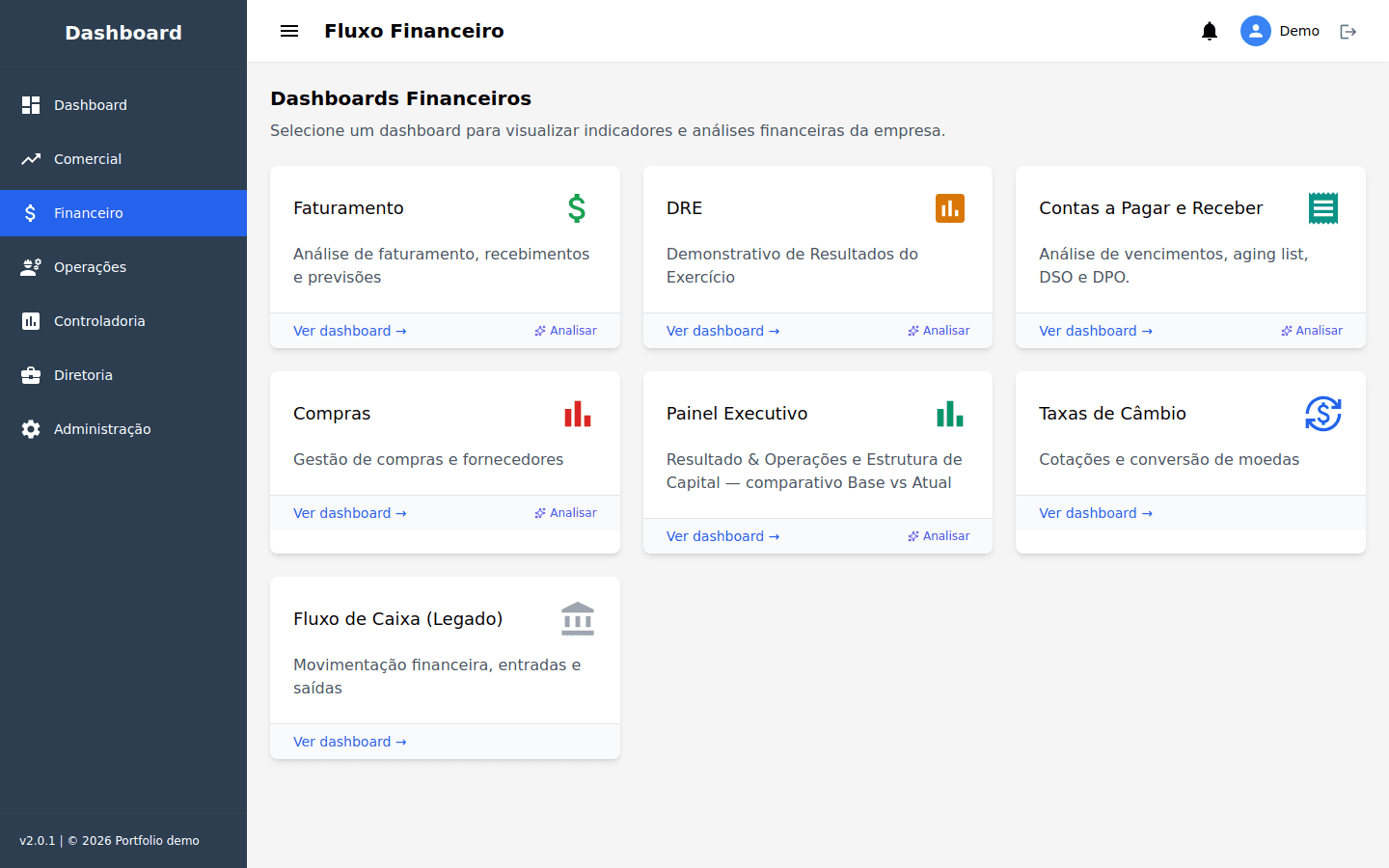Click the Demo username label
Viewport: 1389px width, 868px height.
[1299, 31]
